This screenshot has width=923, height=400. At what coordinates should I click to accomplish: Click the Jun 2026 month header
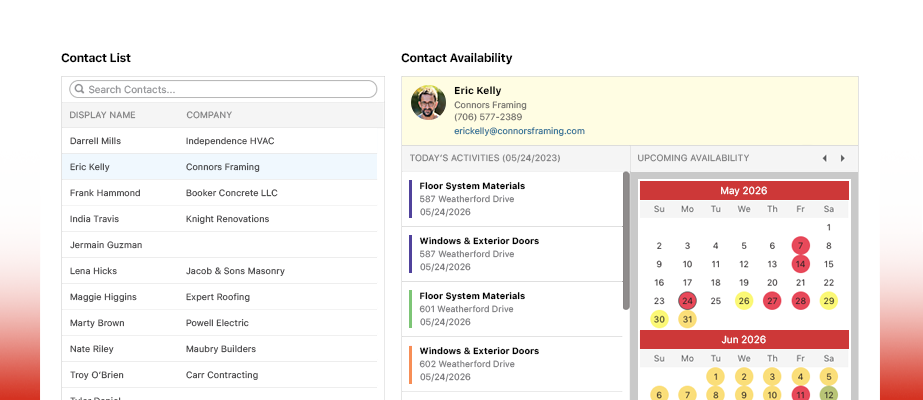tap(744, 339)
